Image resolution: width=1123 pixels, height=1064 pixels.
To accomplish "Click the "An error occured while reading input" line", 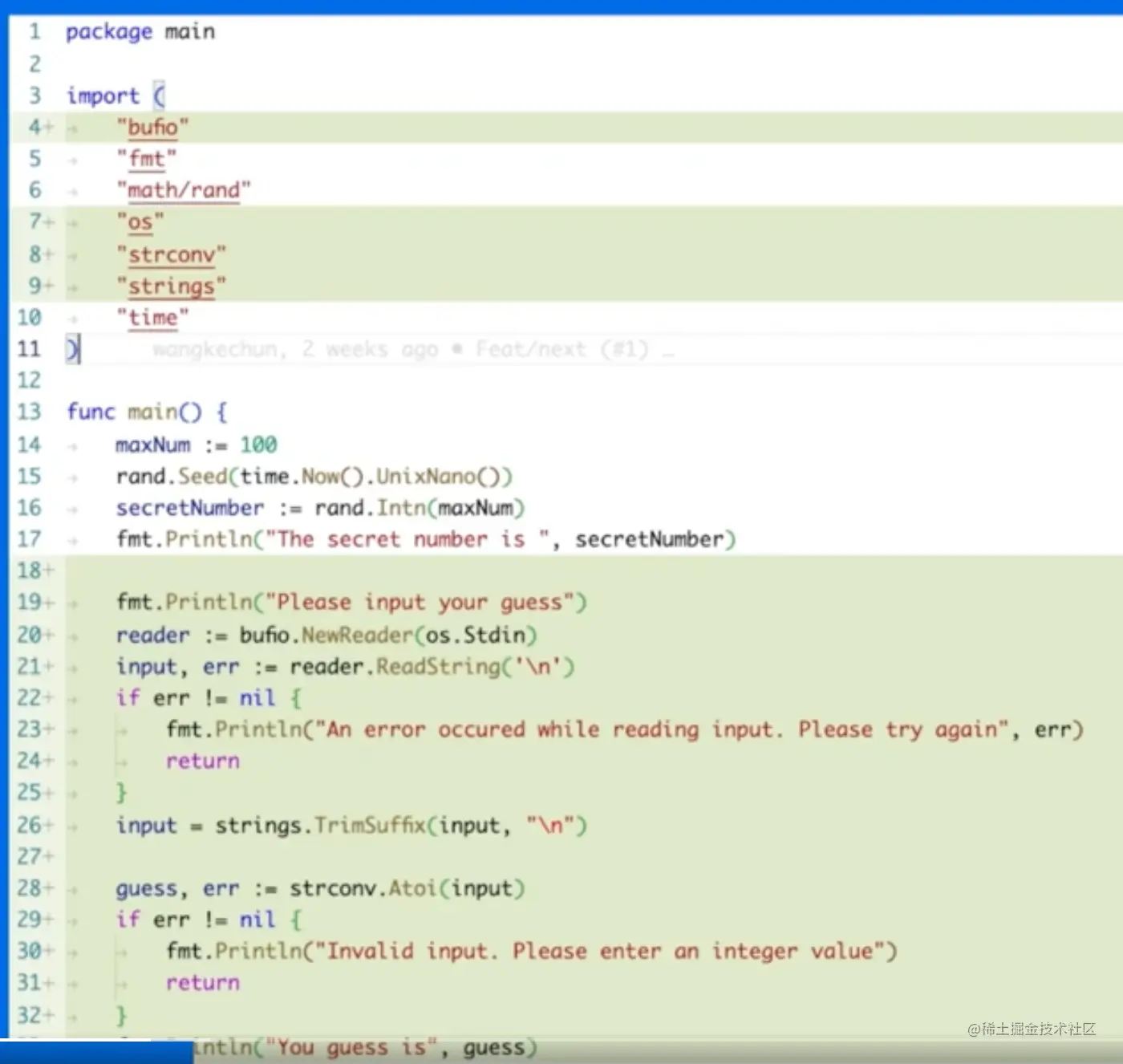I will click(x=625, y=729).
